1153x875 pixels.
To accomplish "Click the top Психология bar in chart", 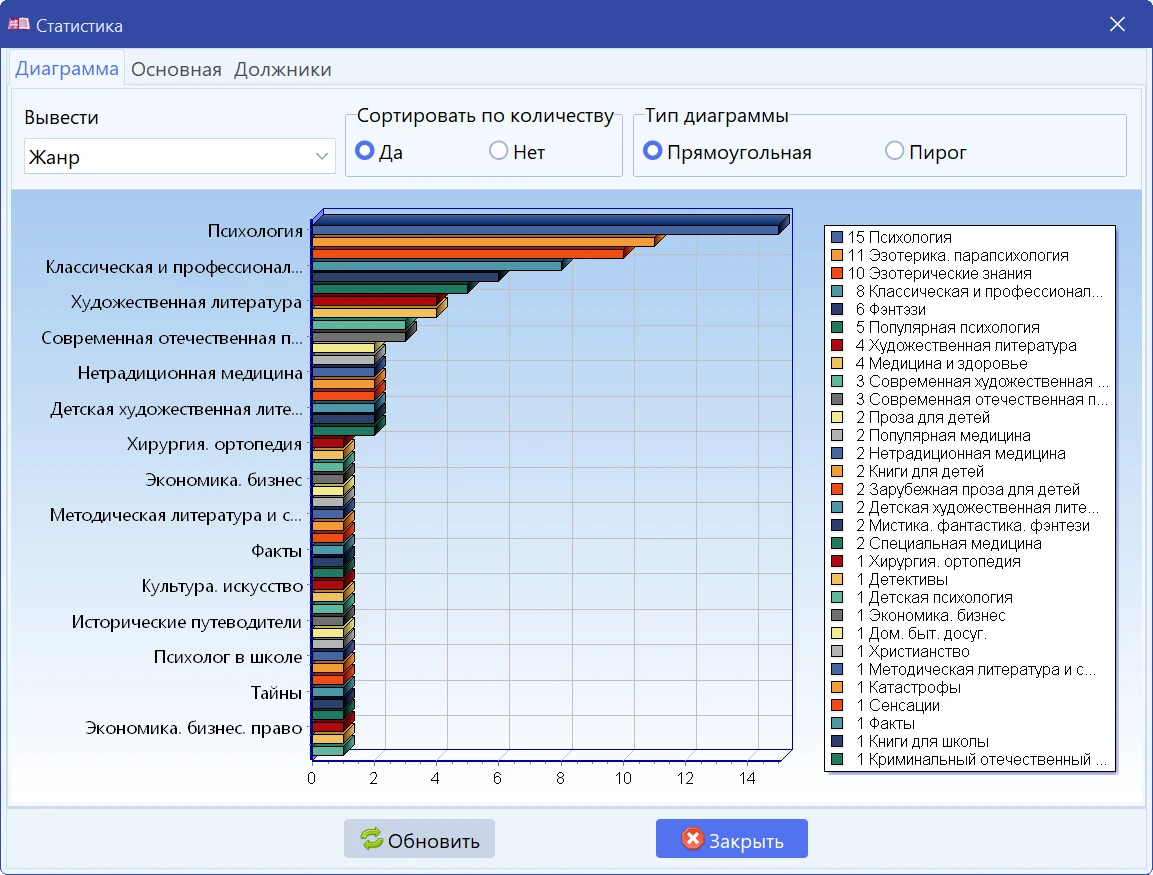I will point(550,224).
